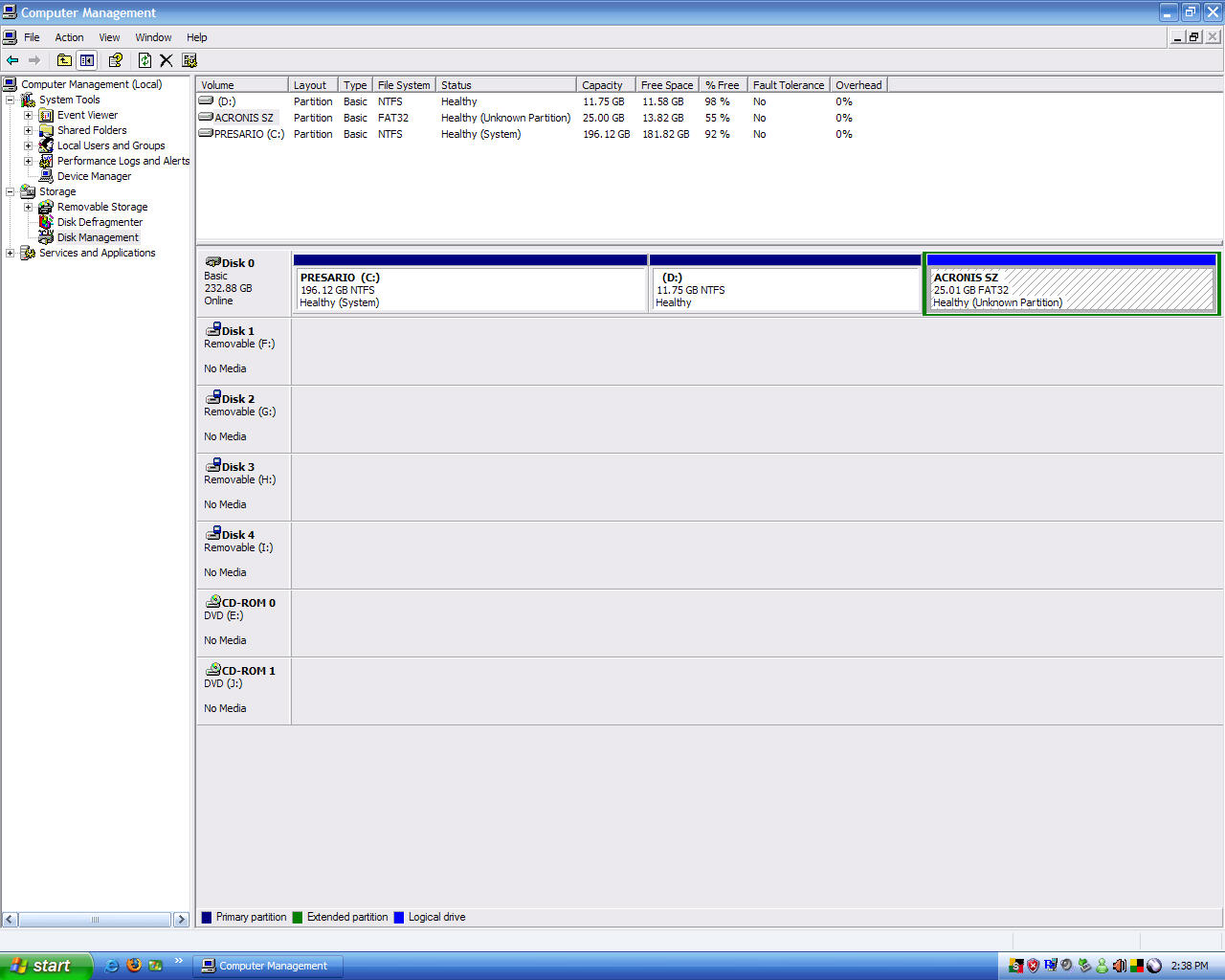Sort by the Capacity column header

tap(607, 85)
